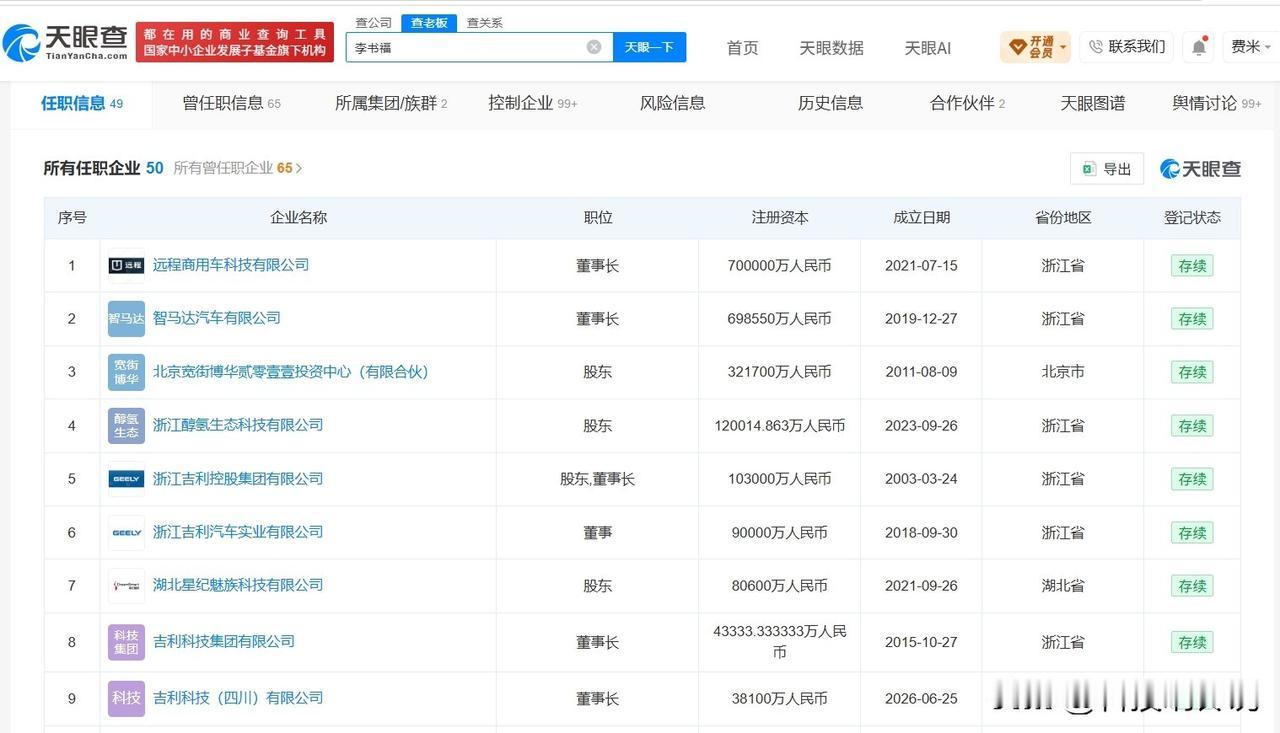The height and width of the screenshot is (733, 1280).
Task: Click Geely logo beside 浙江吉利汽车实业
Action: click(126, 533)
